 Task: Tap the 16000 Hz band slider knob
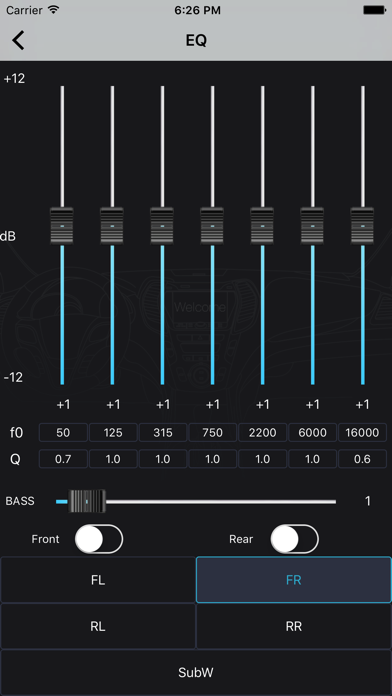pyautogui.click(x=362, y=226)
